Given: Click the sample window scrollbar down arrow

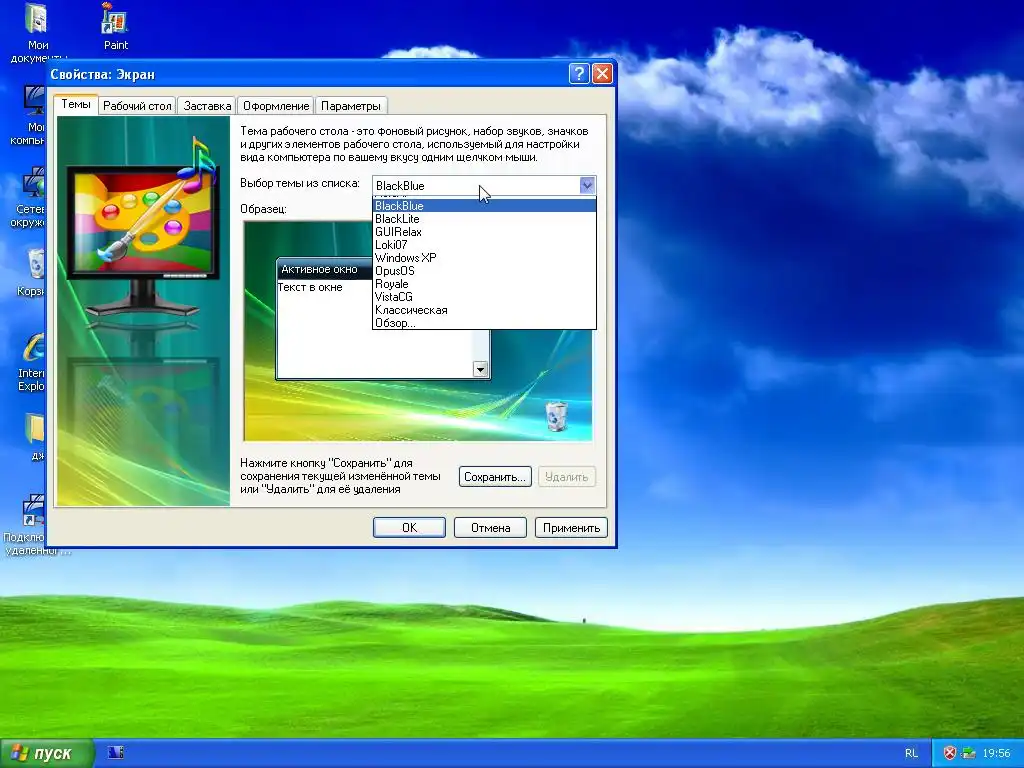Looking at the screenshot, I should [481, 370].
